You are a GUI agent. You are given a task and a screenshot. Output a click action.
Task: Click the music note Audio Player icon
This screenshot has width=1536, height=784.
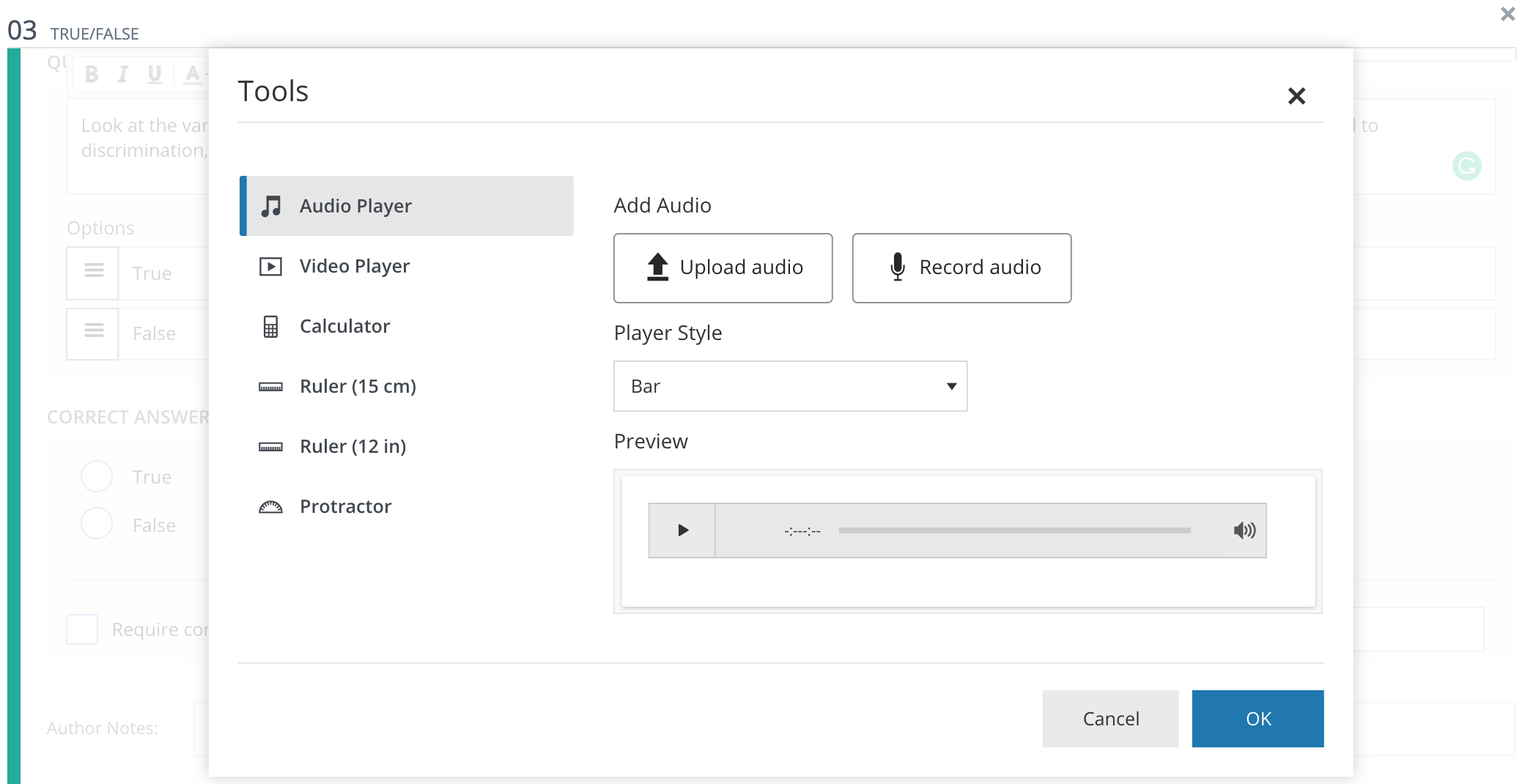pos(271,206)
